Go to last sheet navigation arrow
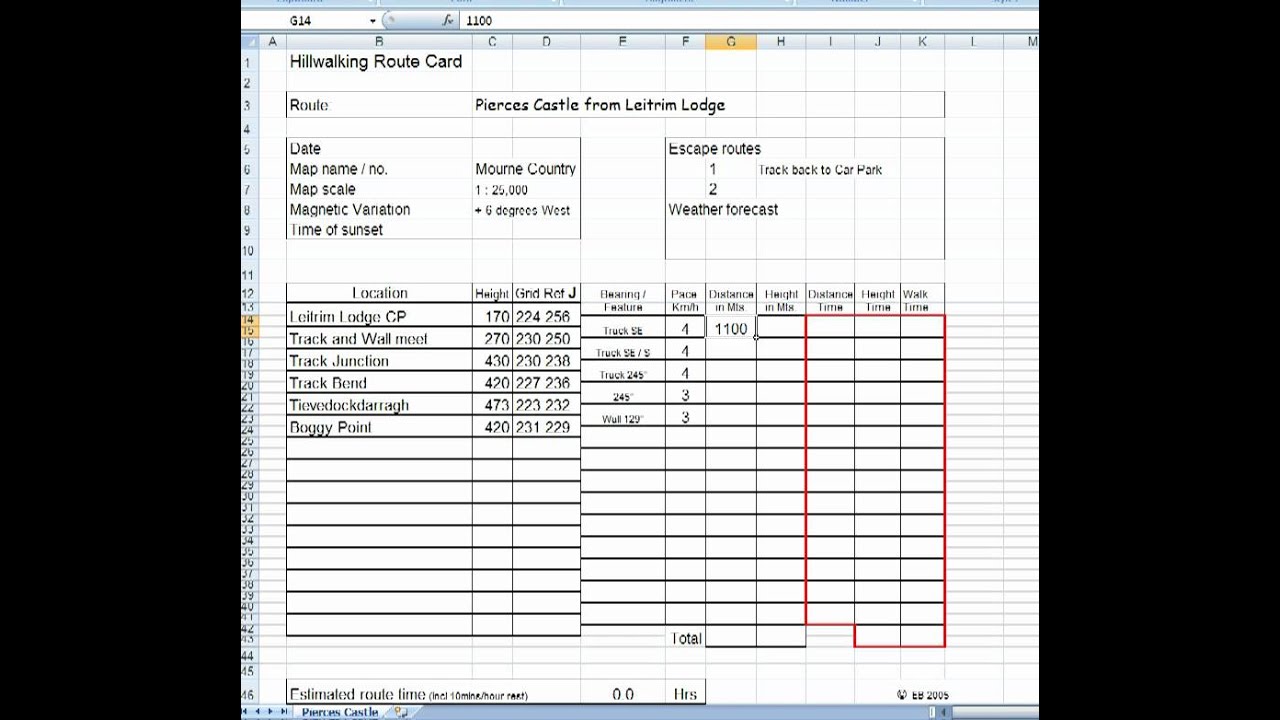The height and width of the screenshot is (720, 1280). click(283, 712)
